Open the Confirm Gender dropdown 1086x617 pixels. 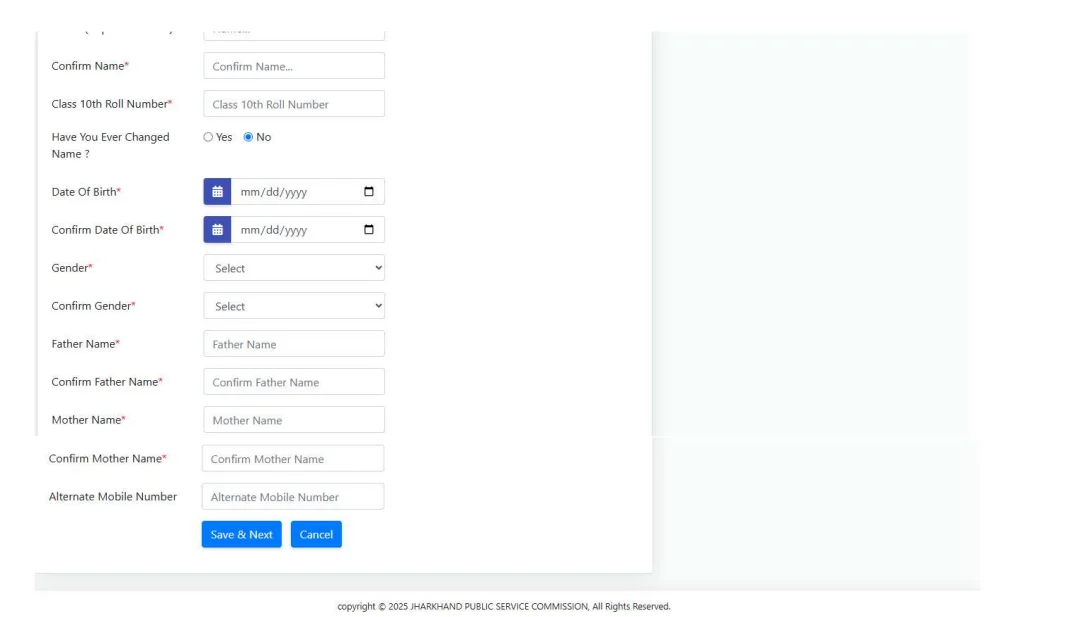(293, 305)
